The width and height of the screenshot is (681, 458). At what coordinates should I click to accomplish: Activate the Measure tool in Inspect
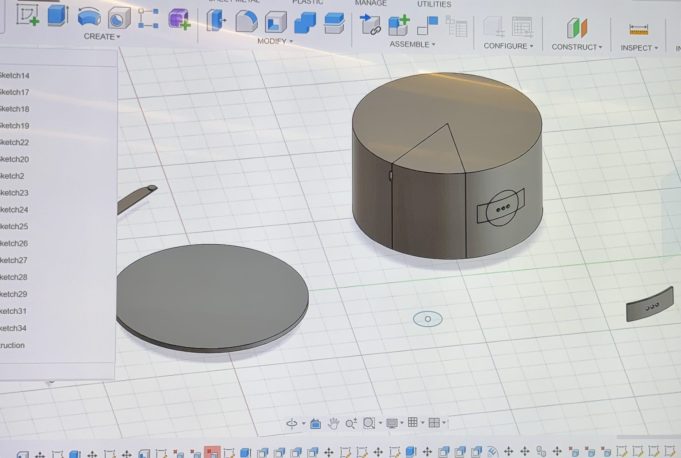coord(632,29)
